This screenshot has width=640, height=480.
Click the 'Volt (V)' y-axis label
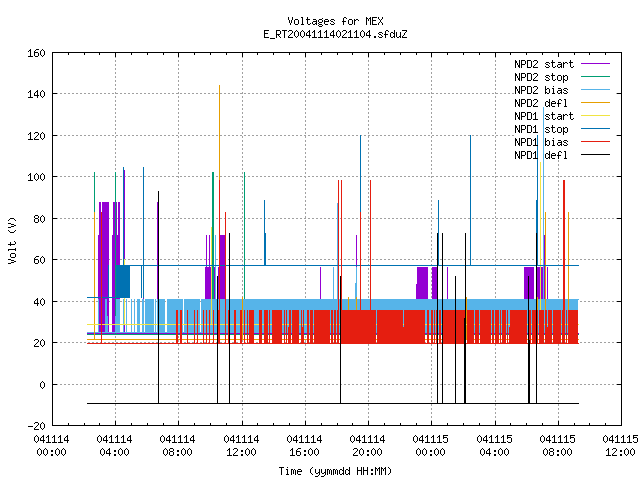tap(13, 241)
